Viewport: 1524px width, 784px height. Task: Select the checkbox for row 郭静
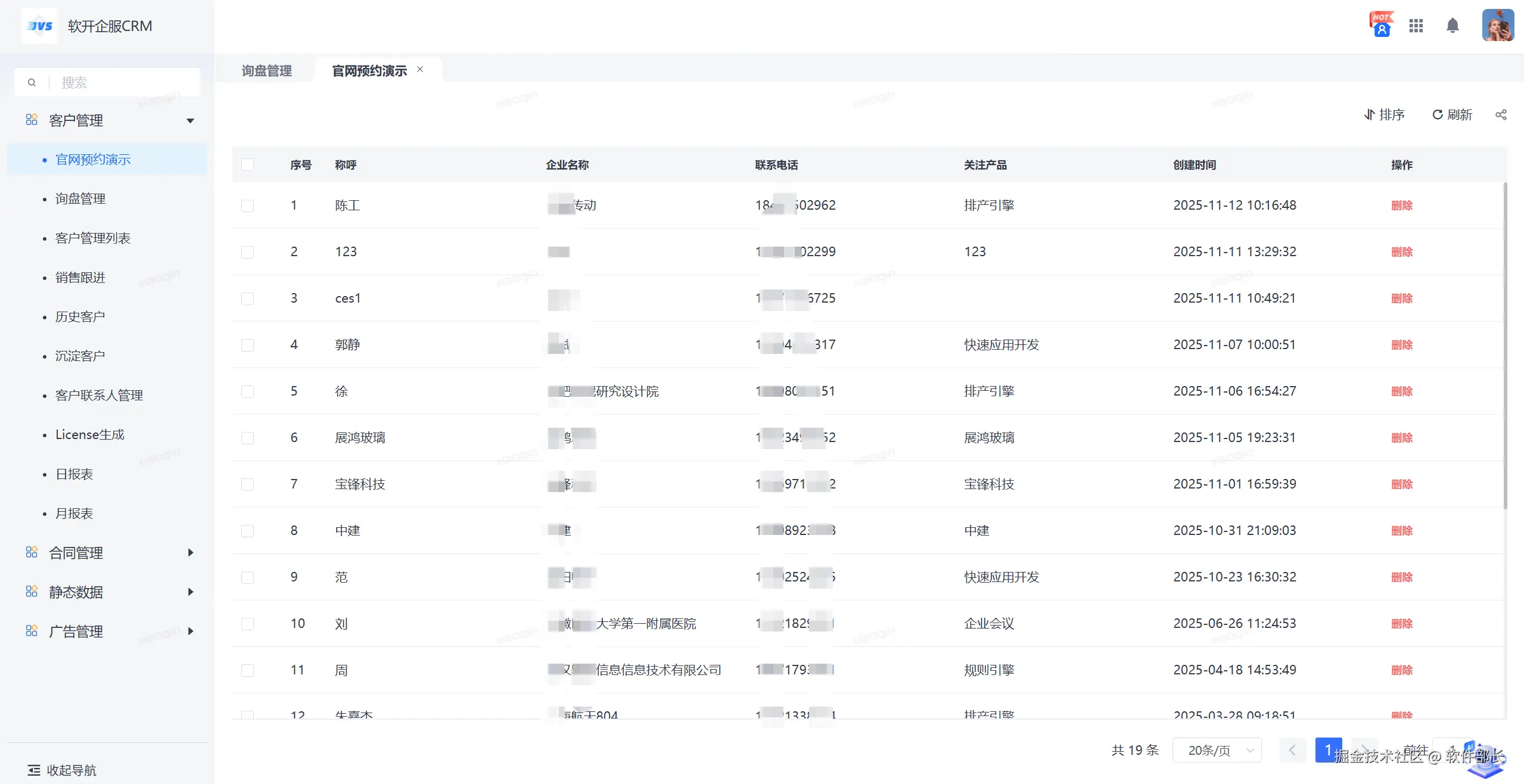click(x=247, y=345)
